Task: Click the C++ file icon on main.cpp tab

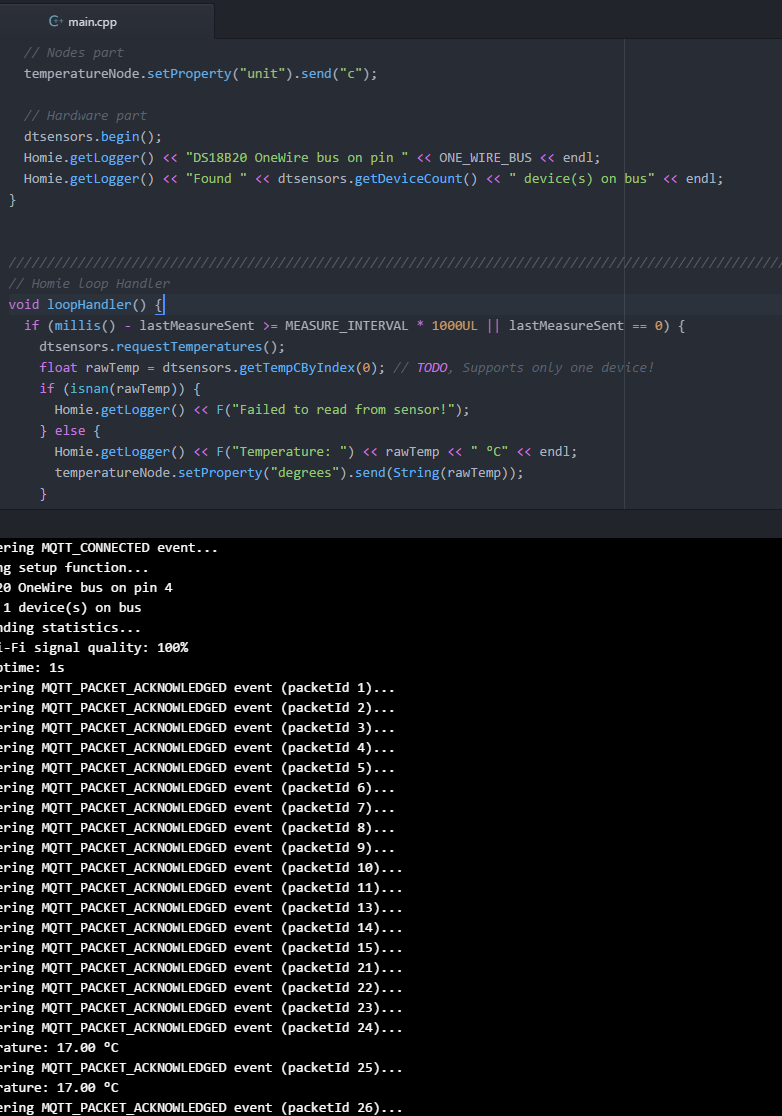Action: tap(55, 21)
